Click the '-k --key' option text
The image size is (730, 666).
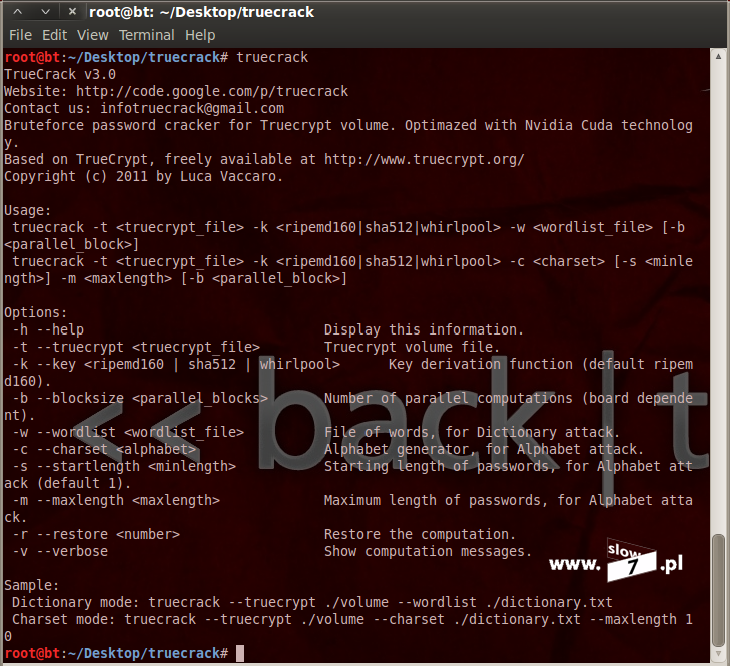pos(44,364)
